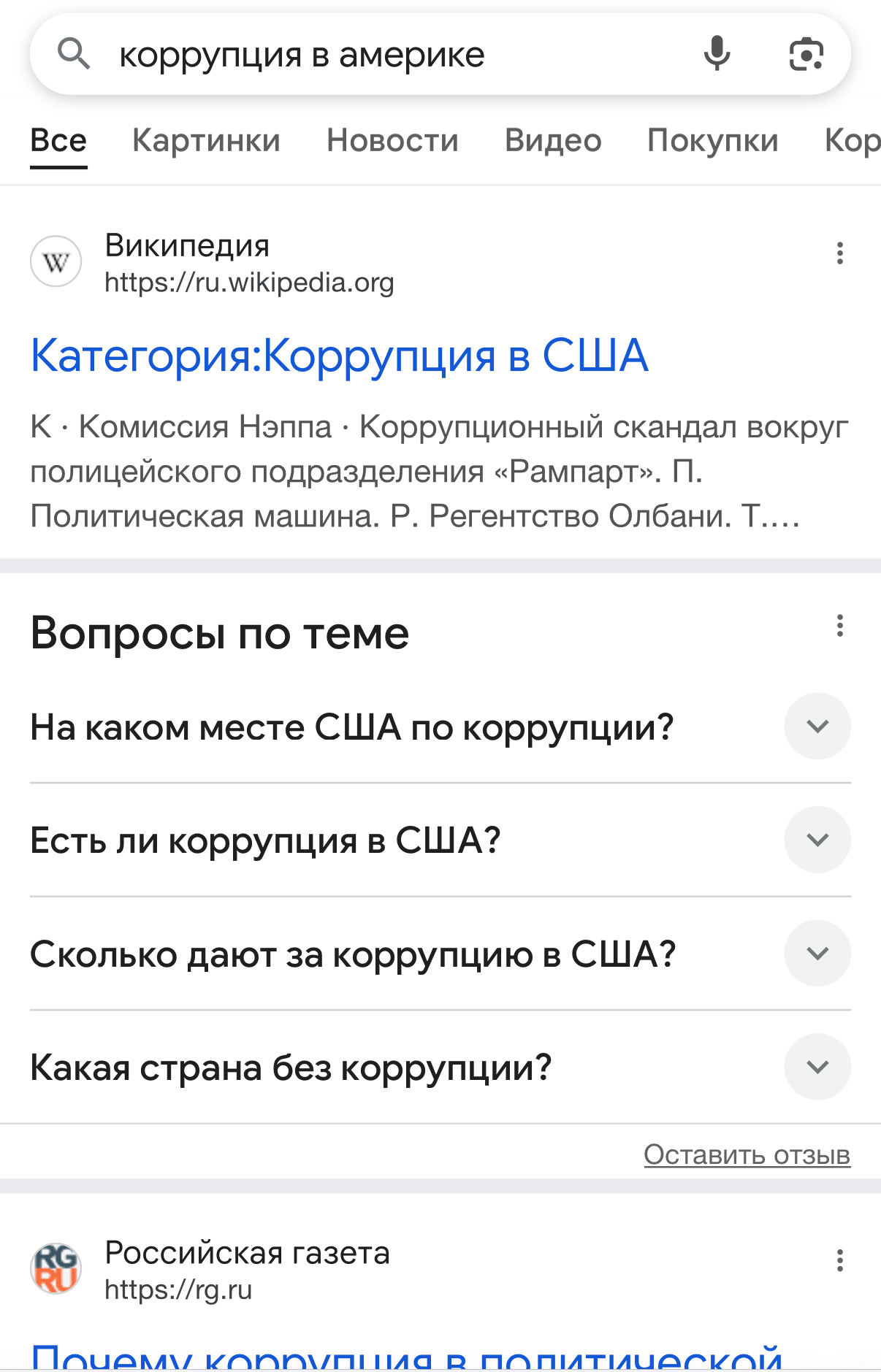Viewport: 881px width, 1372px height.
Task: Expand 'На каком месте США по коррупции?'
Action: (x=817, y=727)
